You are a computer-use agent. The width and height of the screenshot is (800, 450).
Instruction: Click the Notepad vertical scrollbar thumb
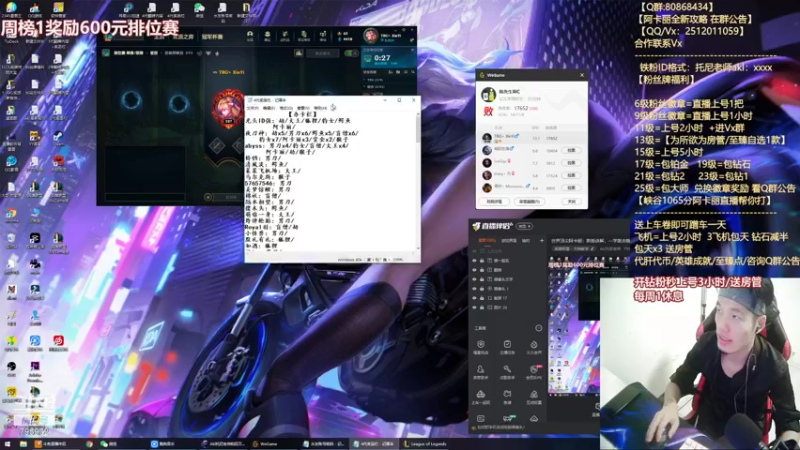418,130
